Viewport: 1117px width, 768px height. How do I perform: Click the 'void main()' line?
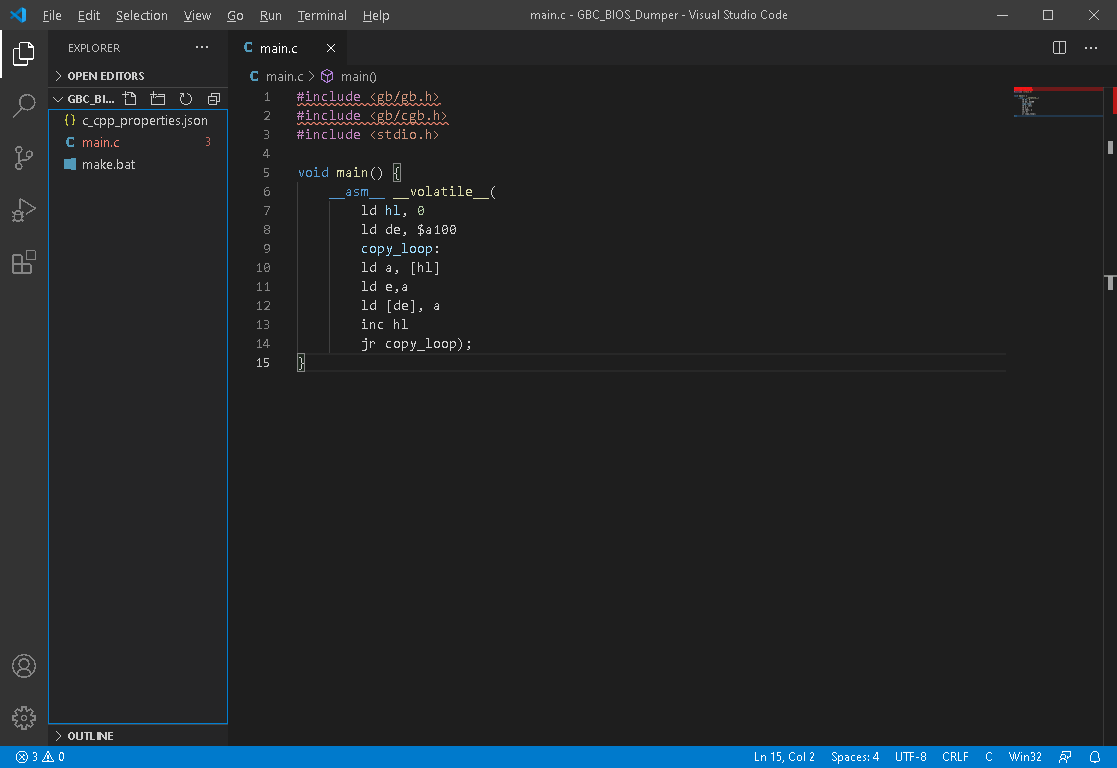349,172
